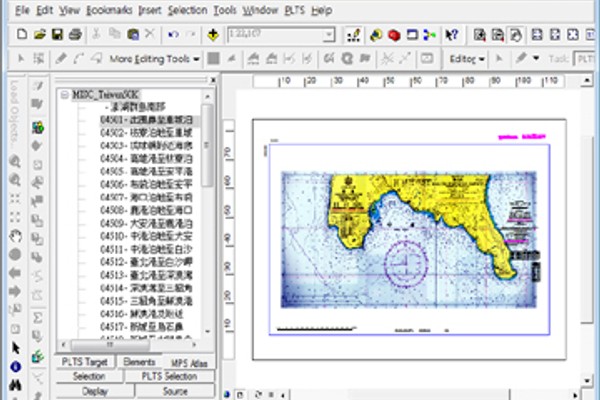The height and width of the screenshot is (400, 600).
Task: Click the PLTS colorful globe icon
Action: click(38, 127)
